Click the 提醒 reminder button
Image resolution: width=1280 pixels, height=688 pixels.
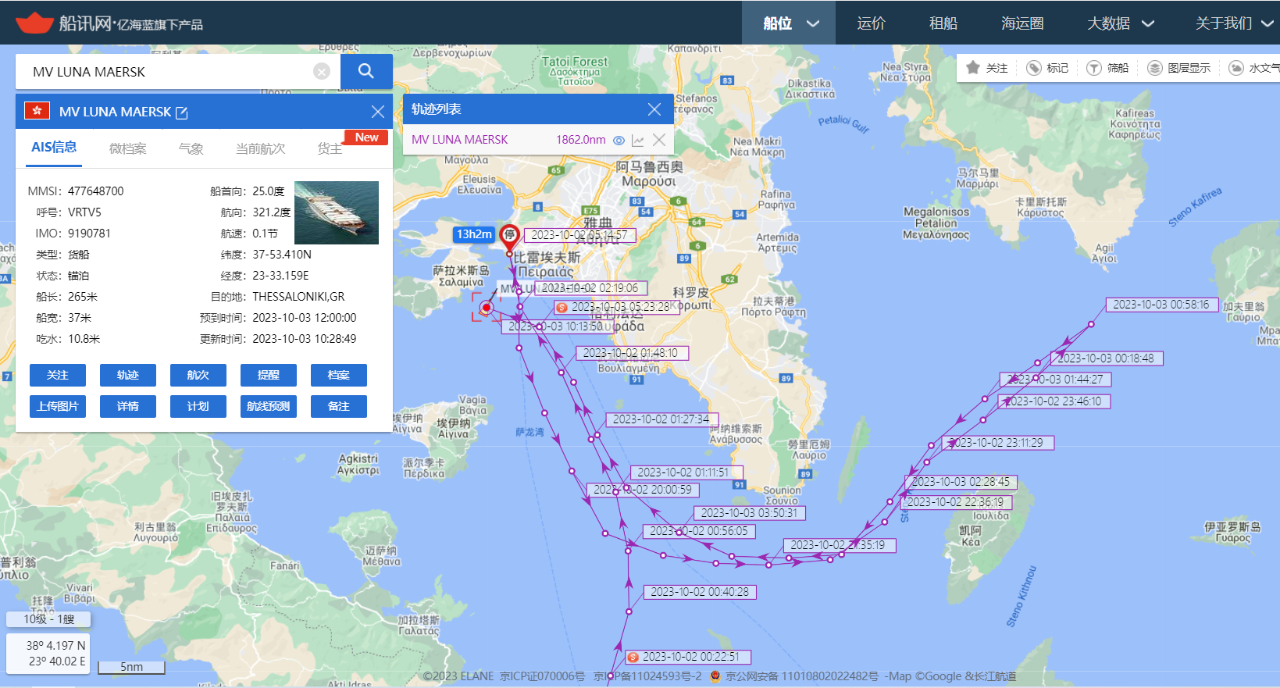coord(268,375)
